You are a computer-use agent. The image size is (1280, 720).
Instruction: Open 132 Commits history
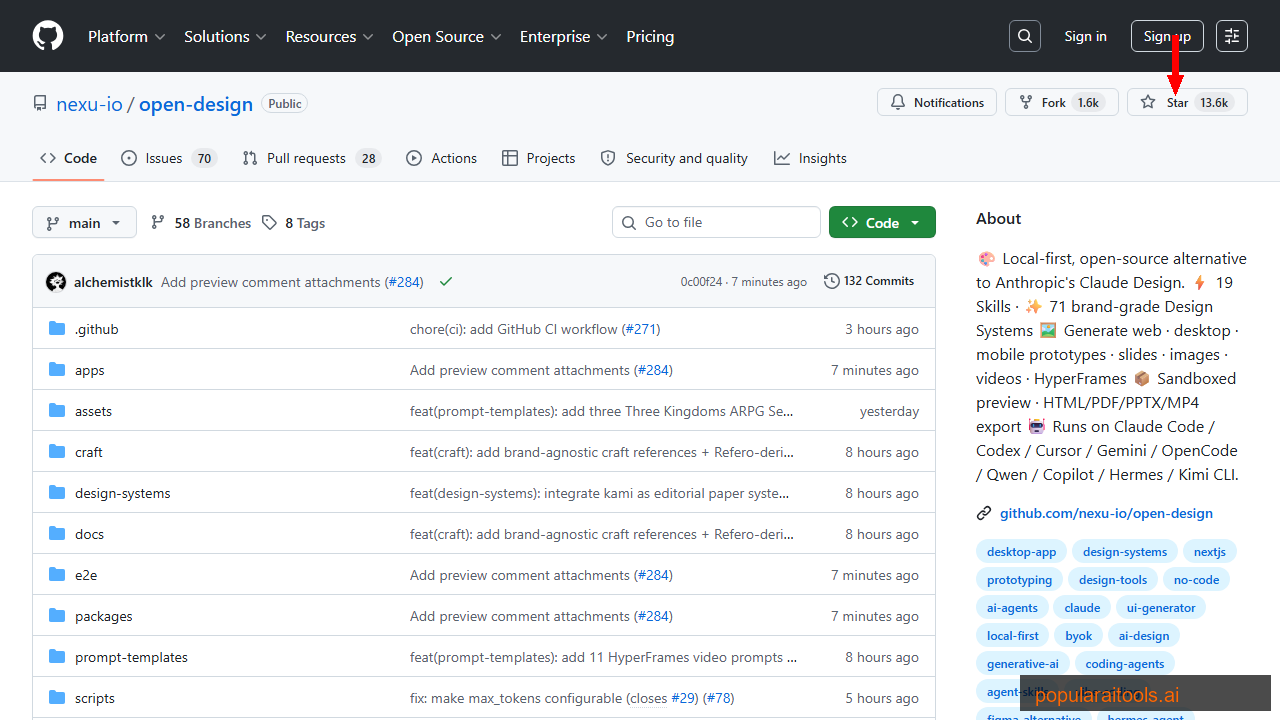[869, 281]
